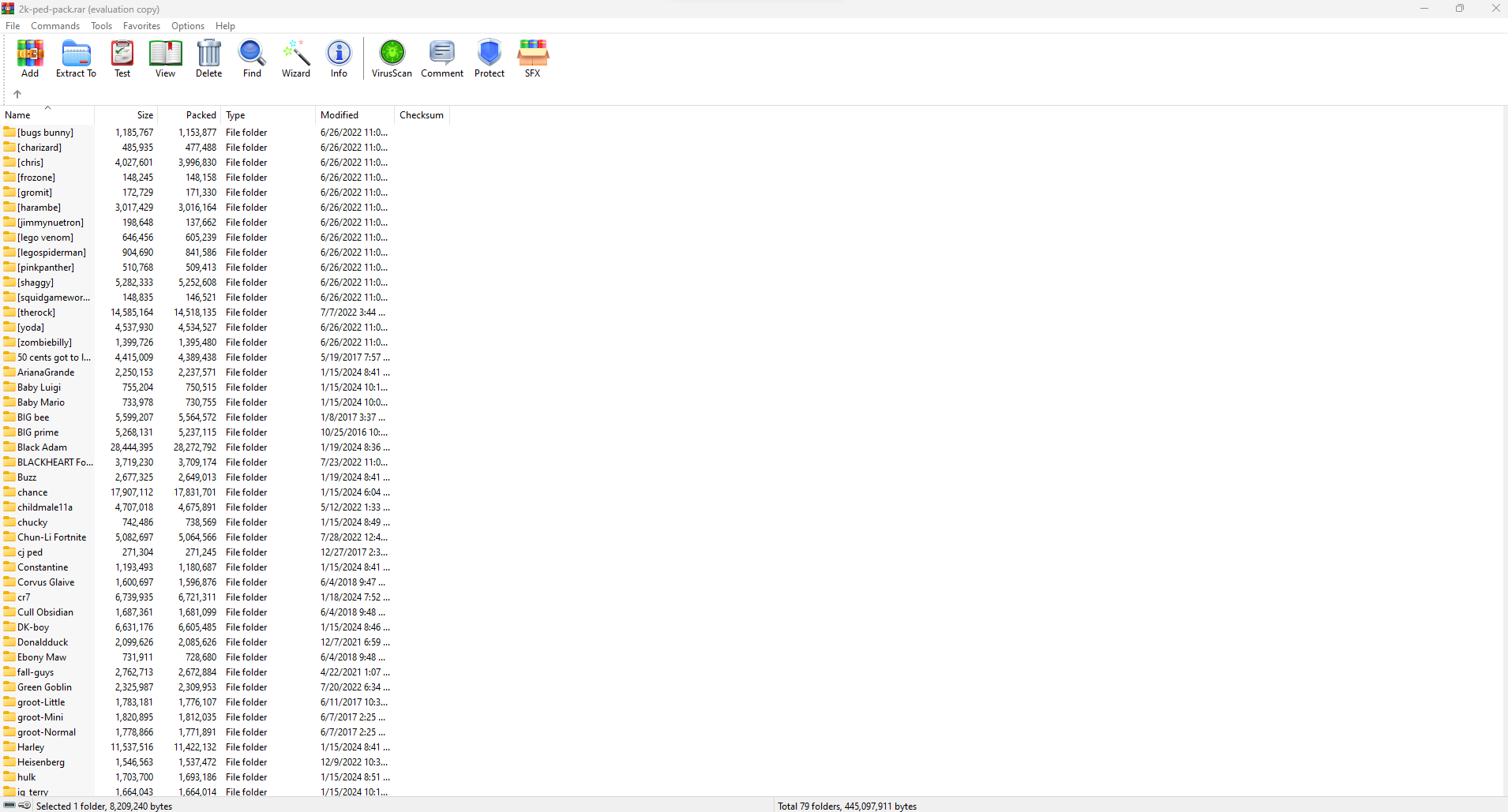Select the hulk folder icon
The height and width of the screenshot is (812, 1508).
coord(9,776)
